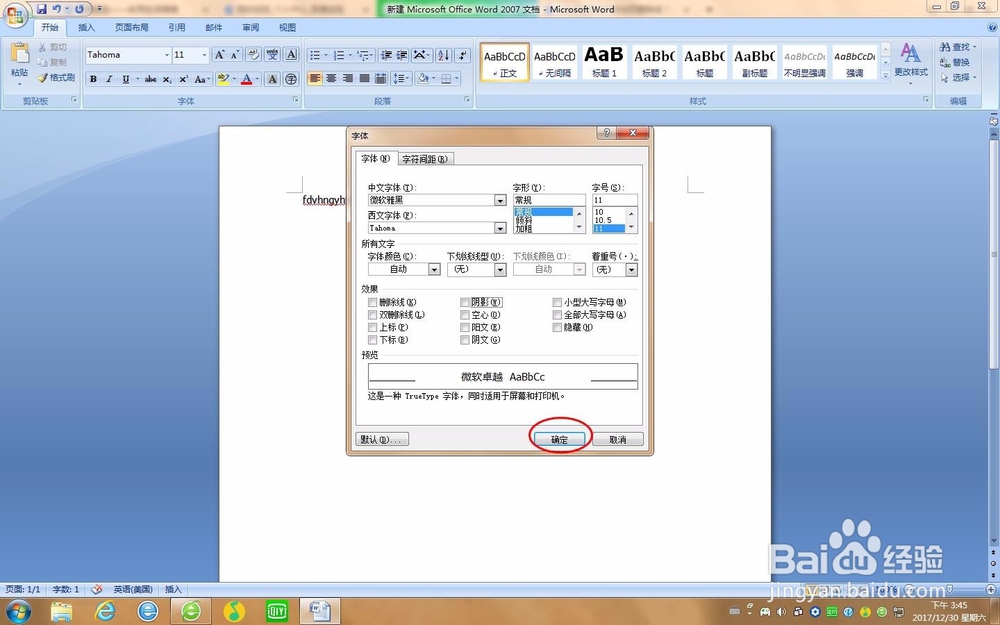This screenshot has height=625, width=1000.
Task: Toggle Bold formatting in ribbon
Action: (x=93, y=79)
